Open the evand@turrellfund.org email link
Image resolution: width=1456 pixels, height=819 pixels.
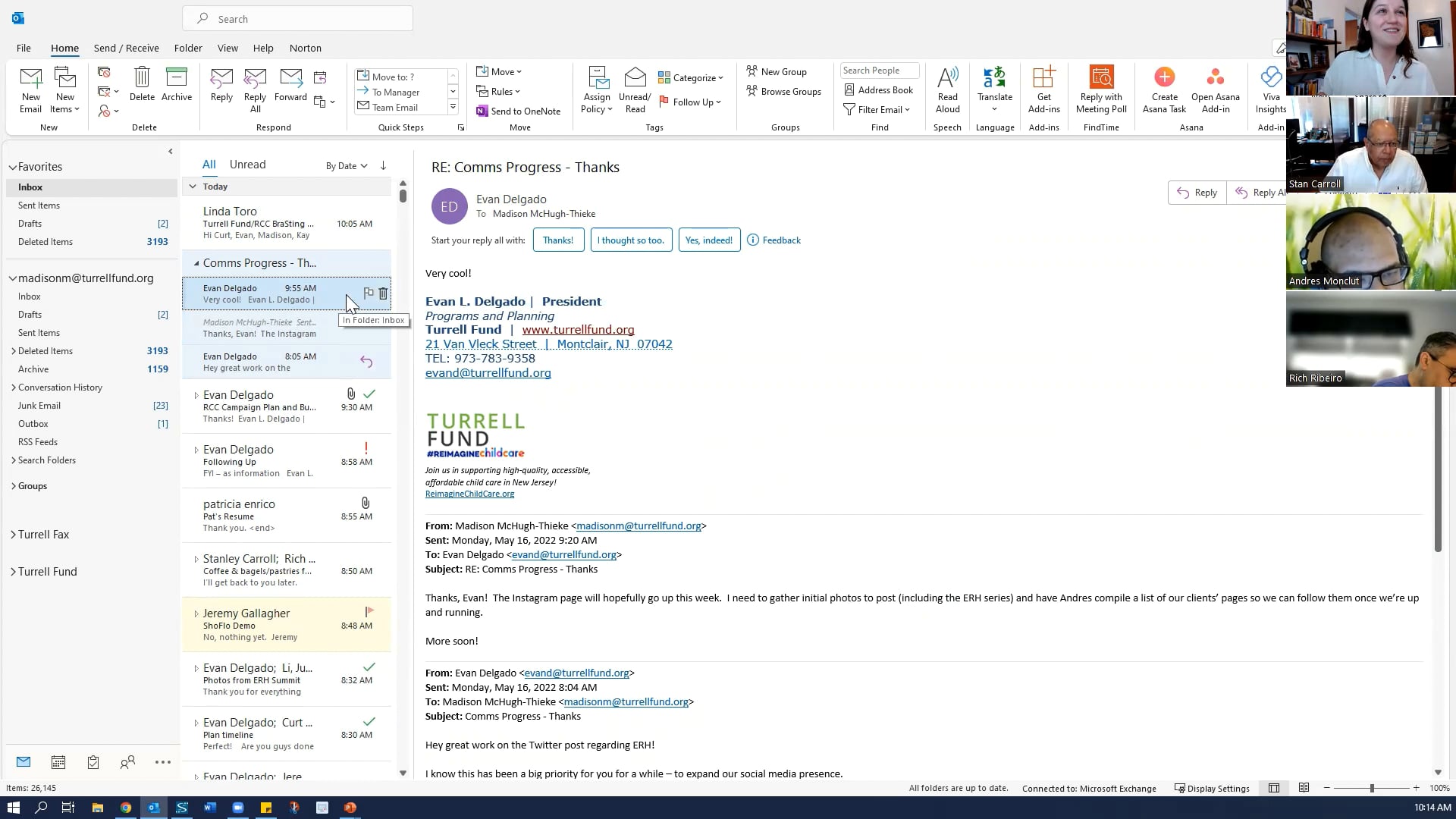(x=488, y=373)
